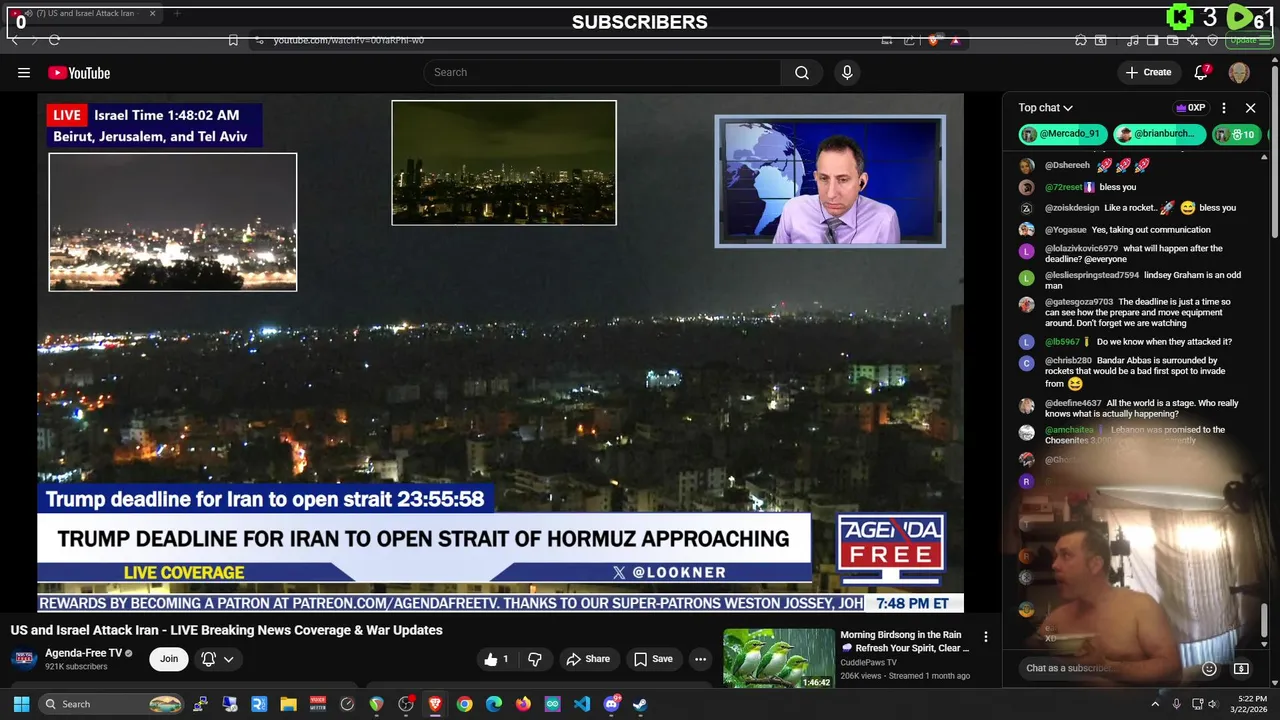The image size is (1280, 720).
Task: Open the @chrisb280 chat username
Action: point(1069,360)
